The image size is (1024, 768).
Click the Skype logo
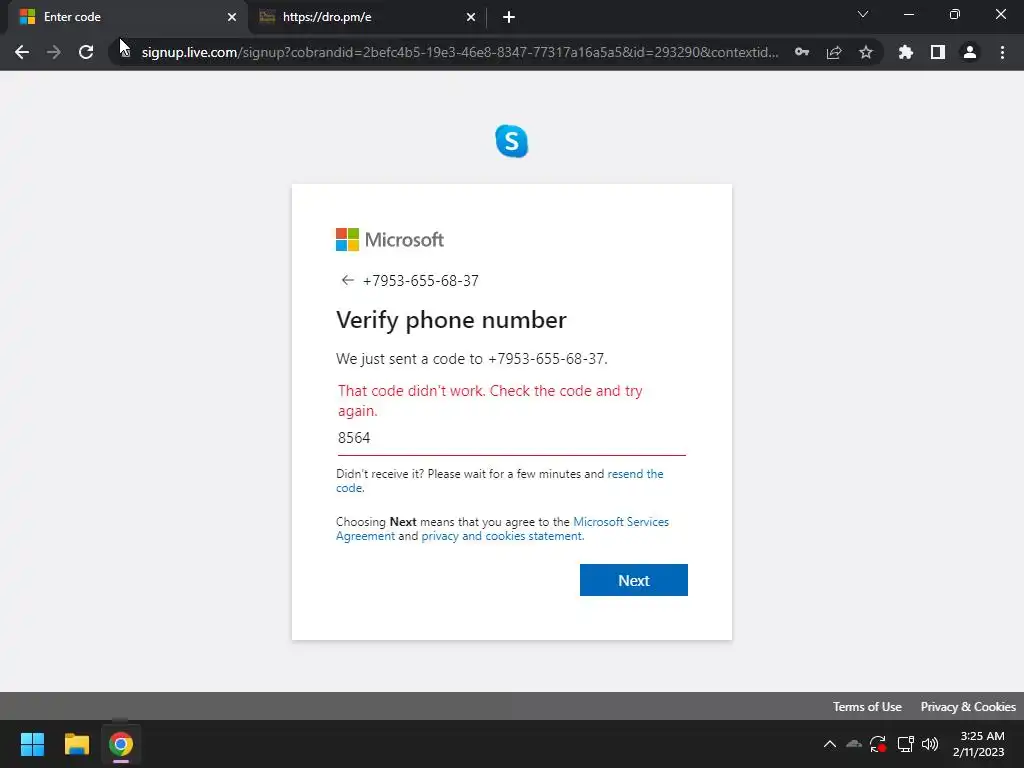click(x=511, y=141)
